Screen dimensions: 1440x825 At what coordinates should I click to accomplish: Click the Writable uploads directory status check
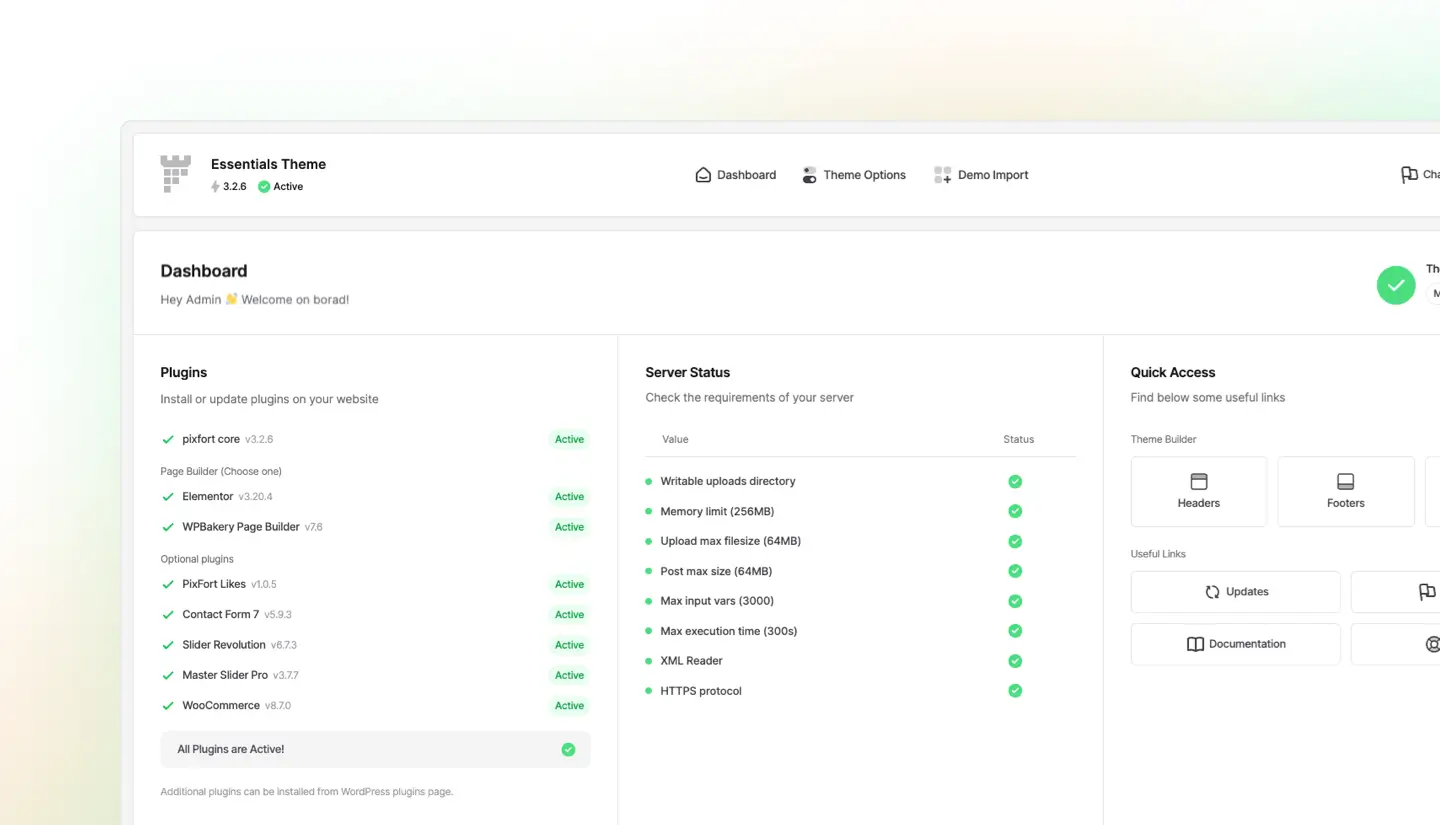[1015, 481]
